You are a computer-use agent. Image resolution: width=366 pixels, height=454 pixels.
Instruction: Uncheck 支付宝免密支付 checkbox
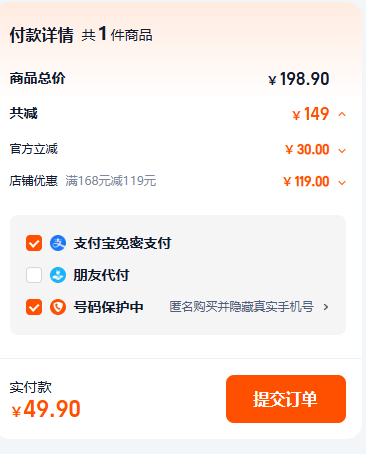(34, 243)
